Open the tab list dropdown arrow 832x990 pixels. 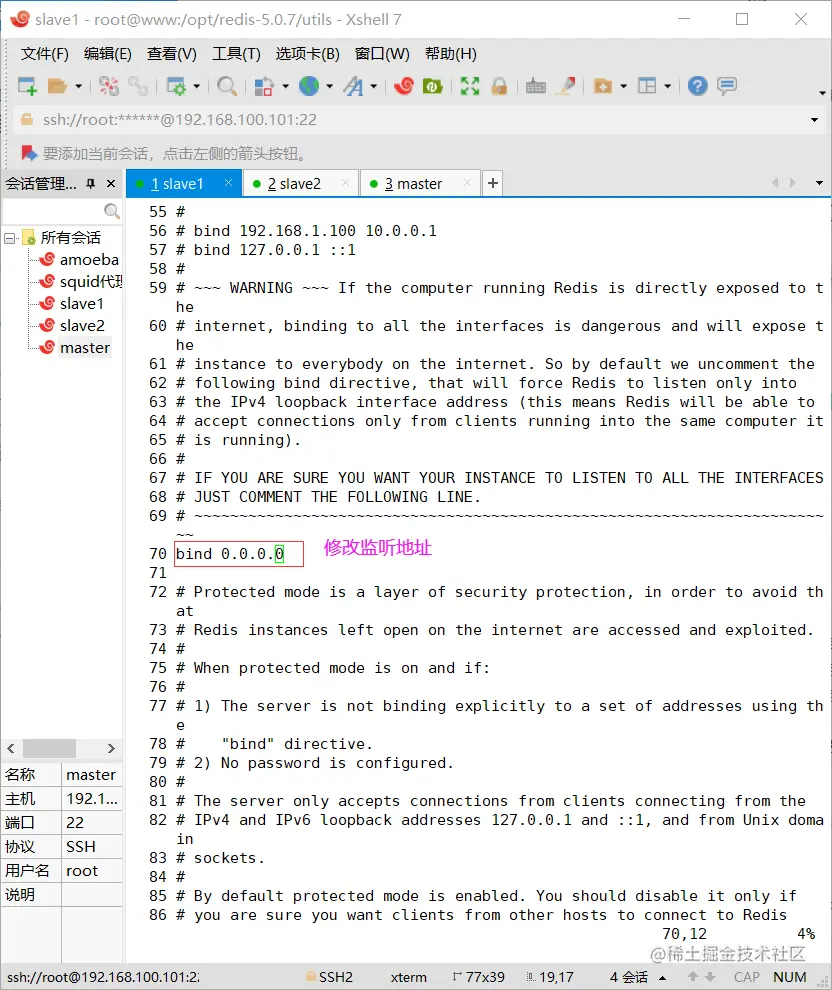click(x=819, y=183)
